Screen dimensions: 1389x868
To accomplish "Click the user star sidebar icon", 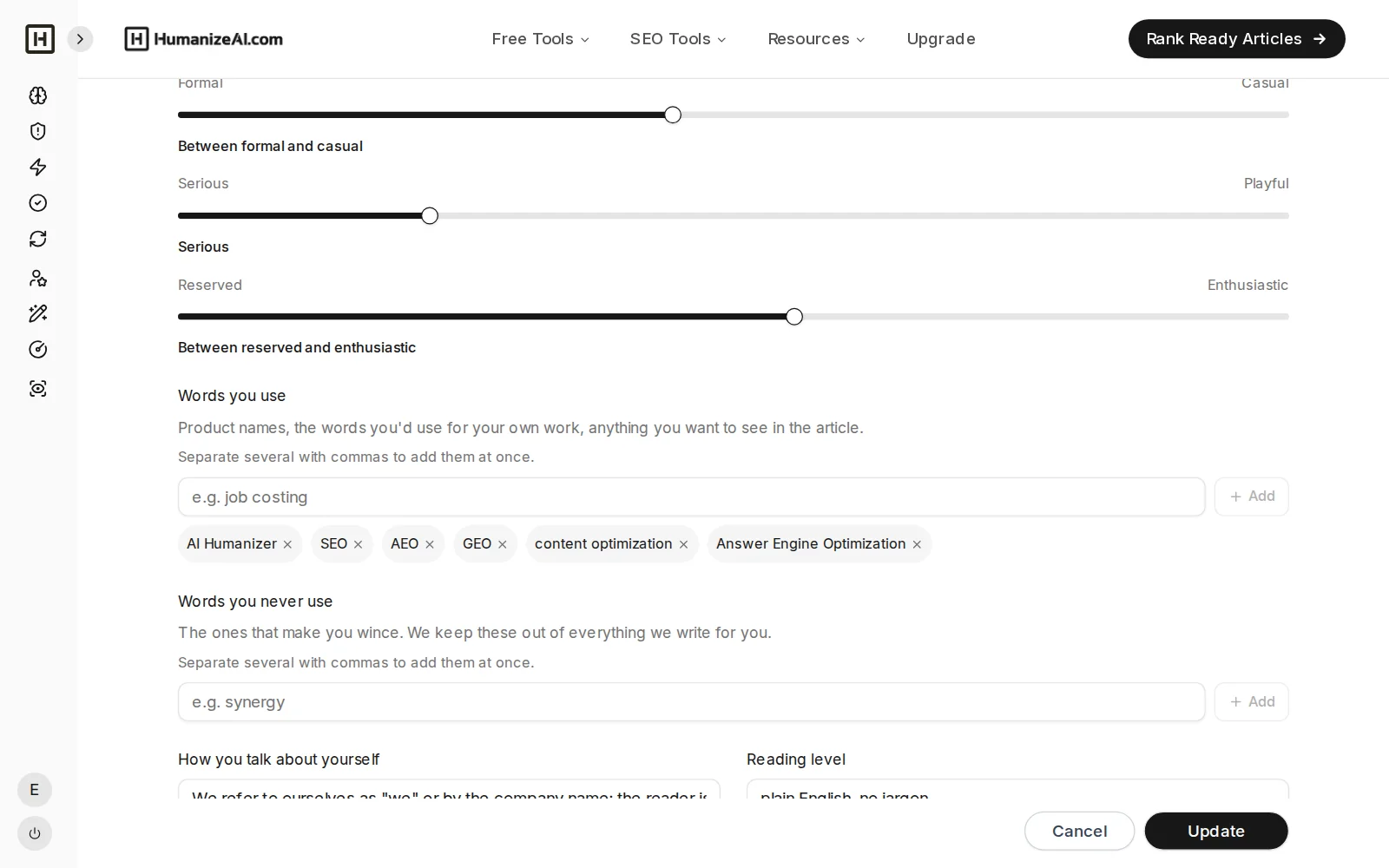I will click(38, 278).
